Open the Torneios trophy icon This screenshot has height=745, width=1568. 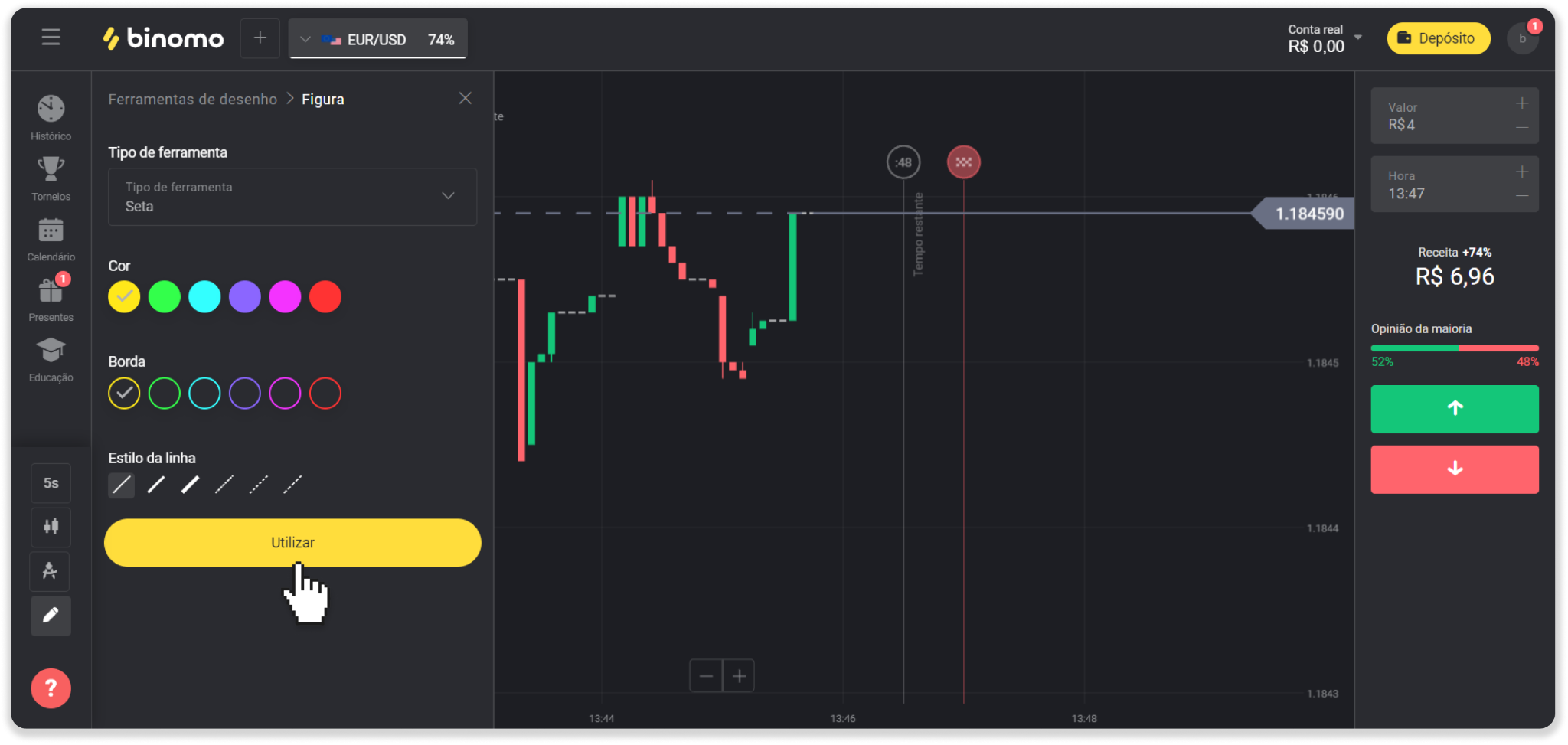pyautogui.click(x=51, y=169)
